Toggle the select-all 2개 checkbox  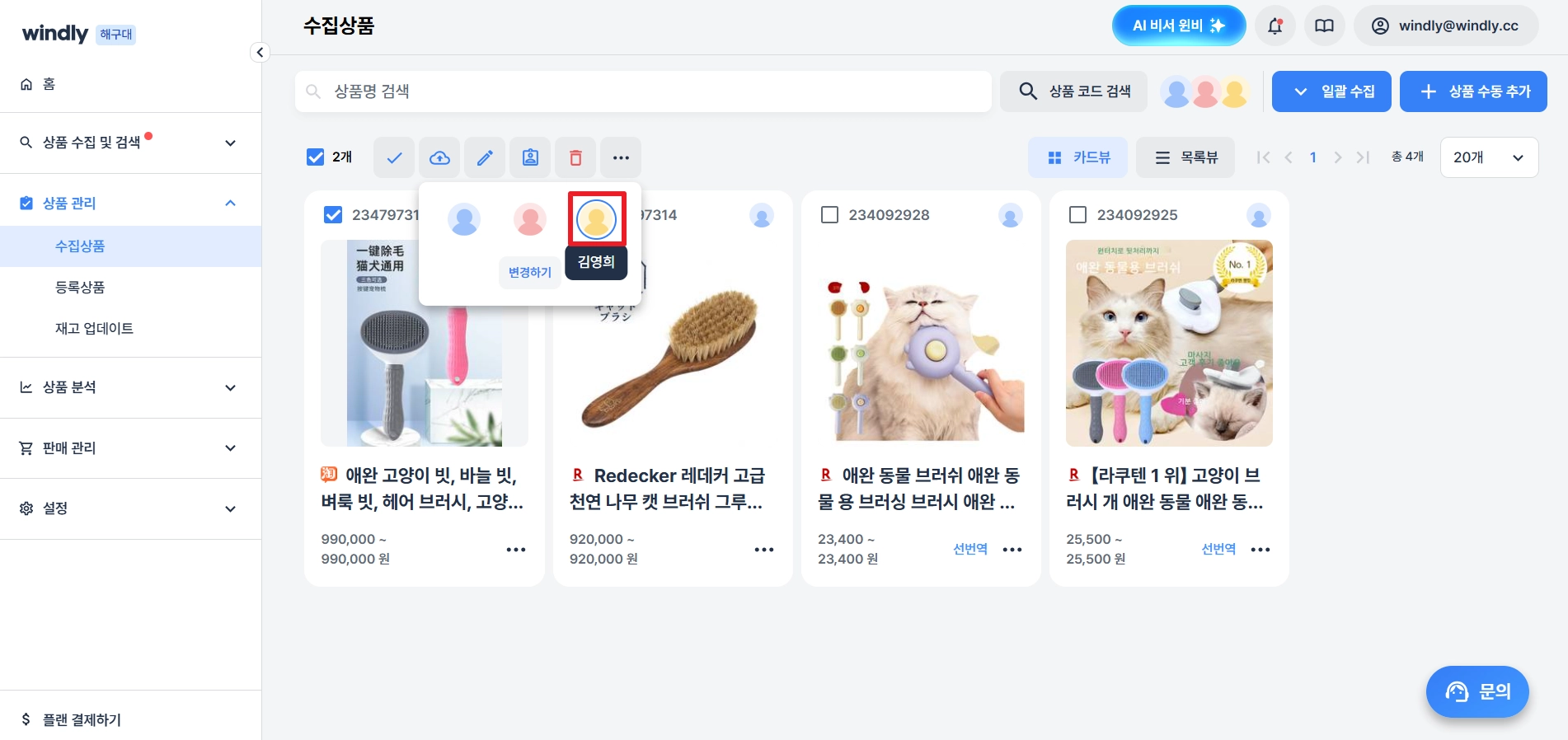pyautogui.click(x=315, y=157)
